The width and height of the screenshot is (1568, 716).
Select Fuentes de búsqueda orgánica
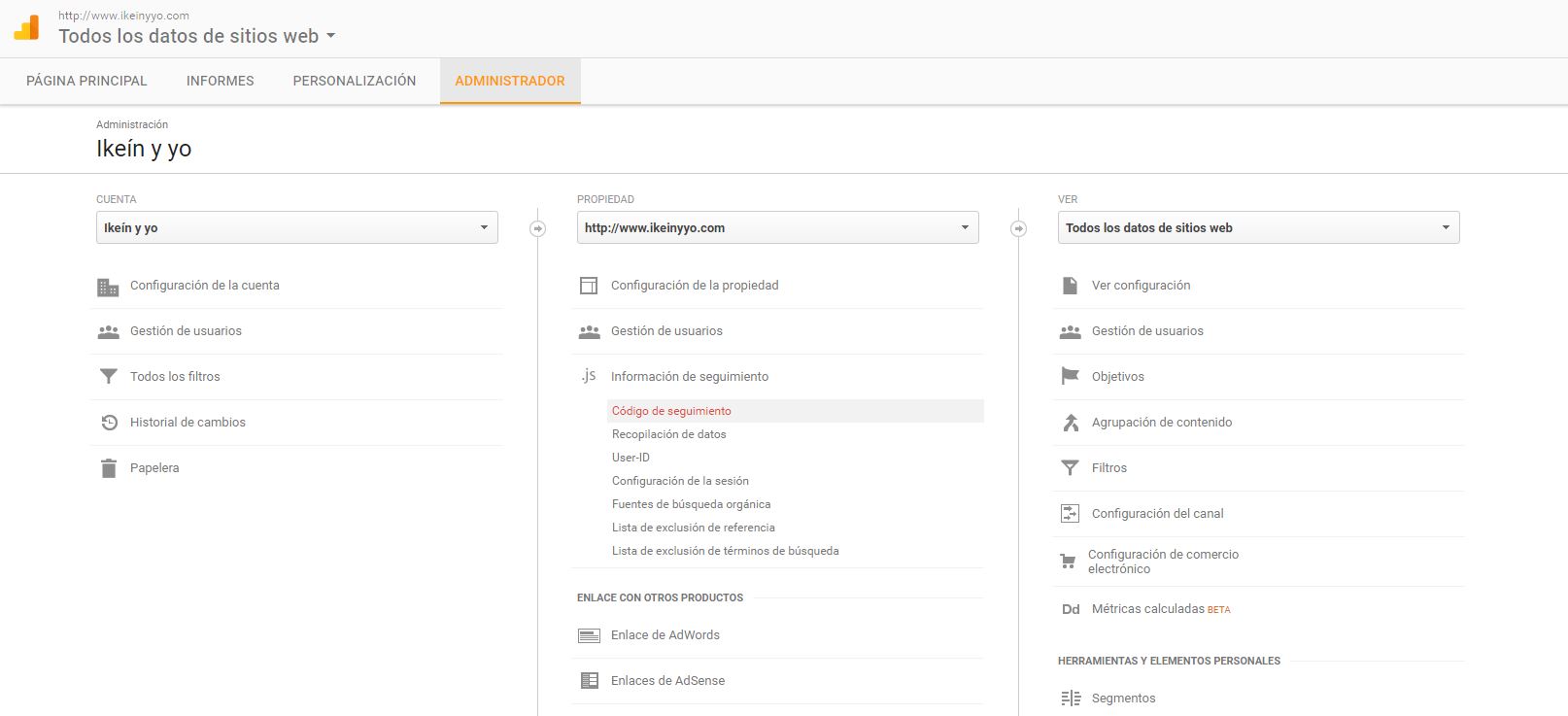691,504
